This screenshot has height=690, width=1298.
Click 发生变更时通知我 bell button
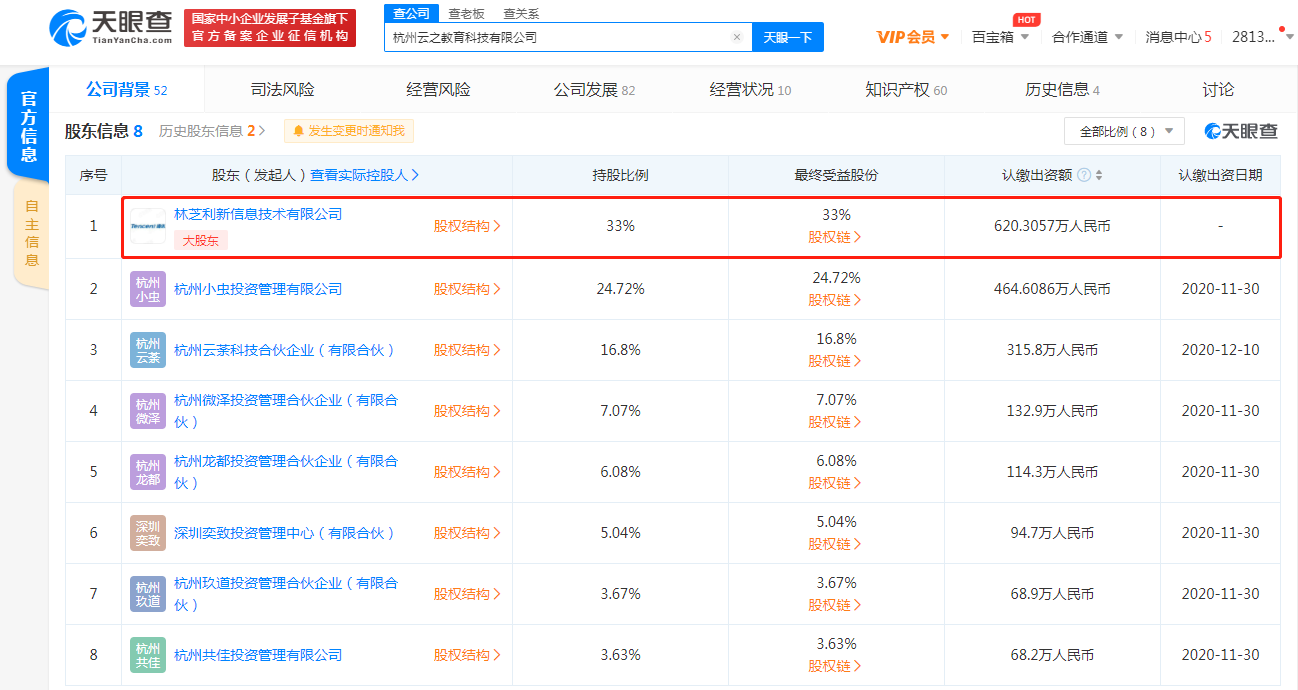[349, 131]
